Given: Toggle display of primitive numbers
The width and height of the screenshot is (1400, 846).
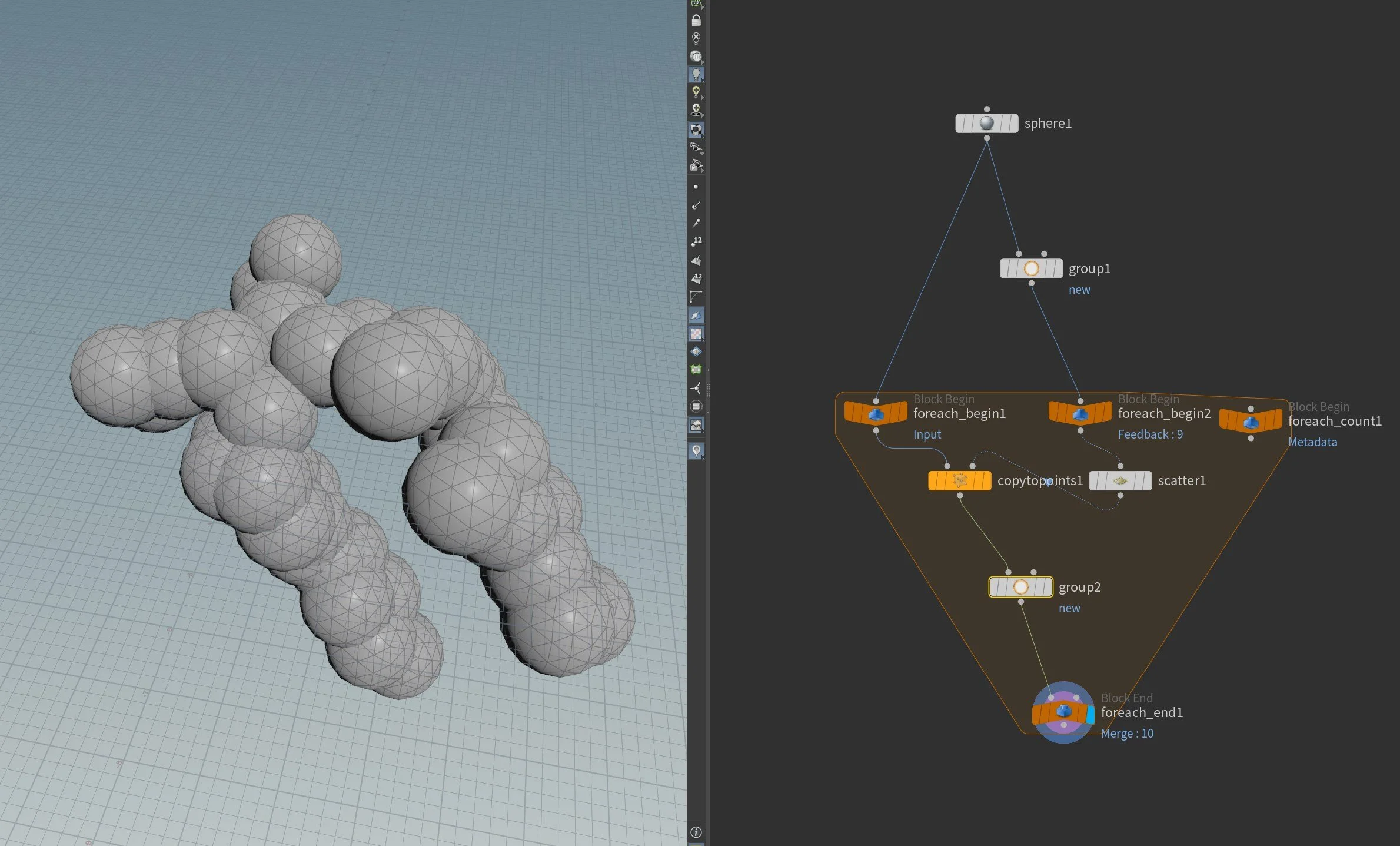Looking at the screenshot, I should click(696, 278).
